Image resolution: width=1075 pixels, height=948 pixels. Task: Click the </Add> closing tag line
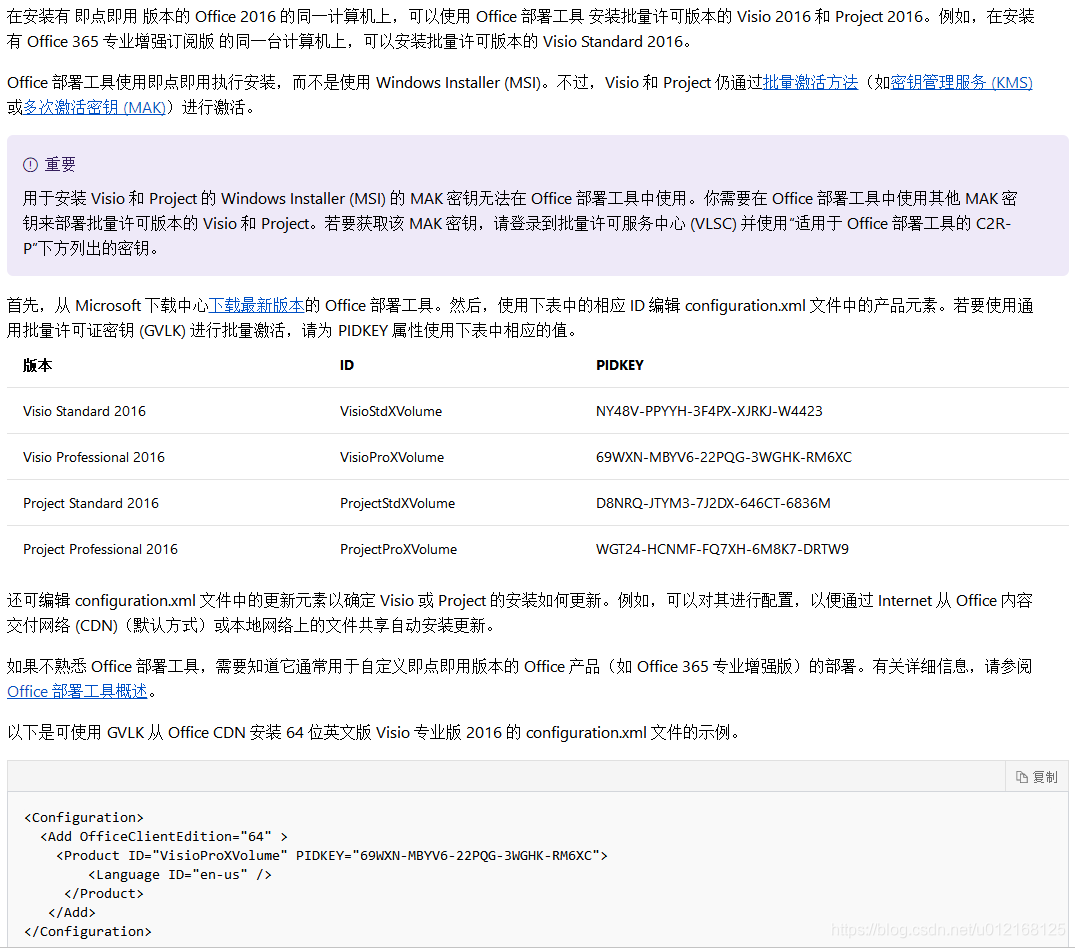coord(72,912)
